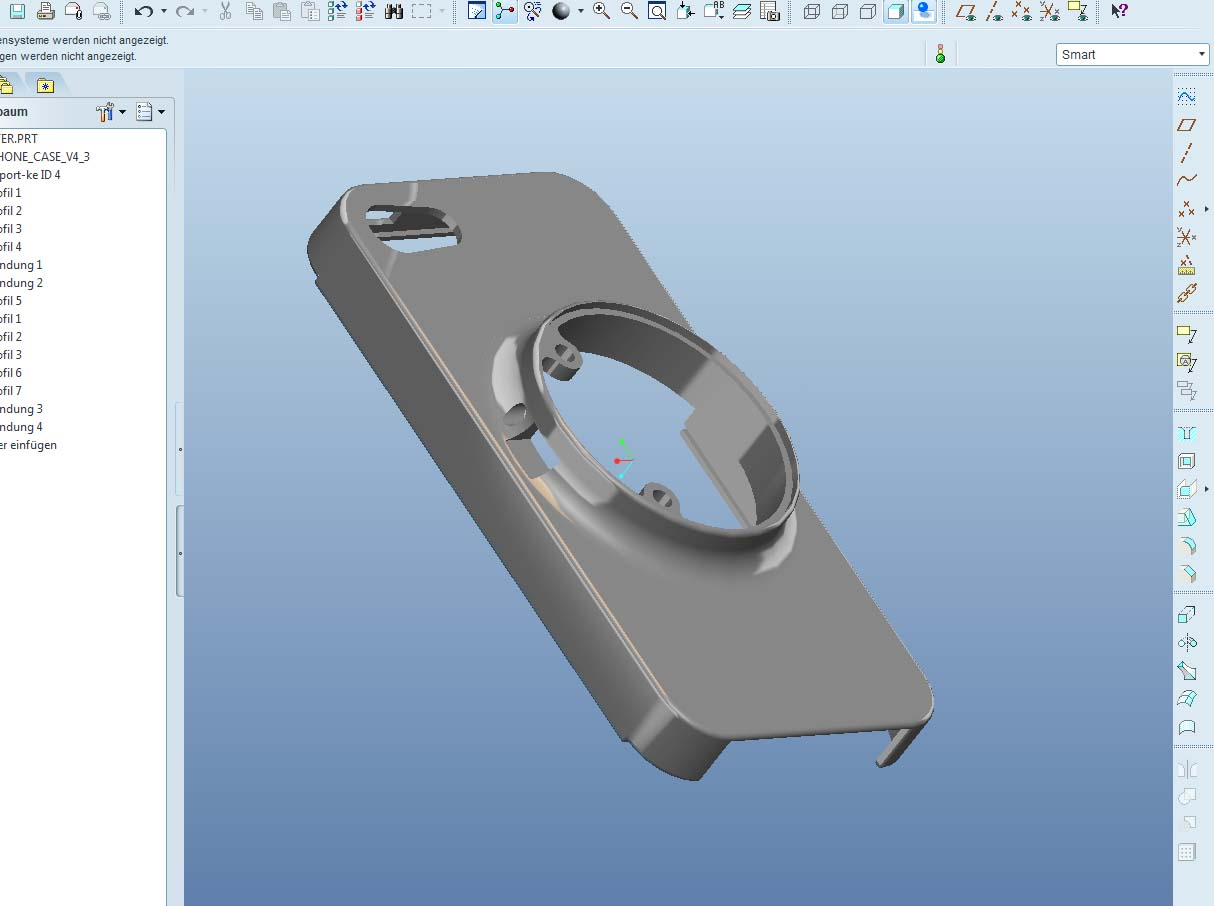Click the 'er einfügen' insert marker

(28, 445)
